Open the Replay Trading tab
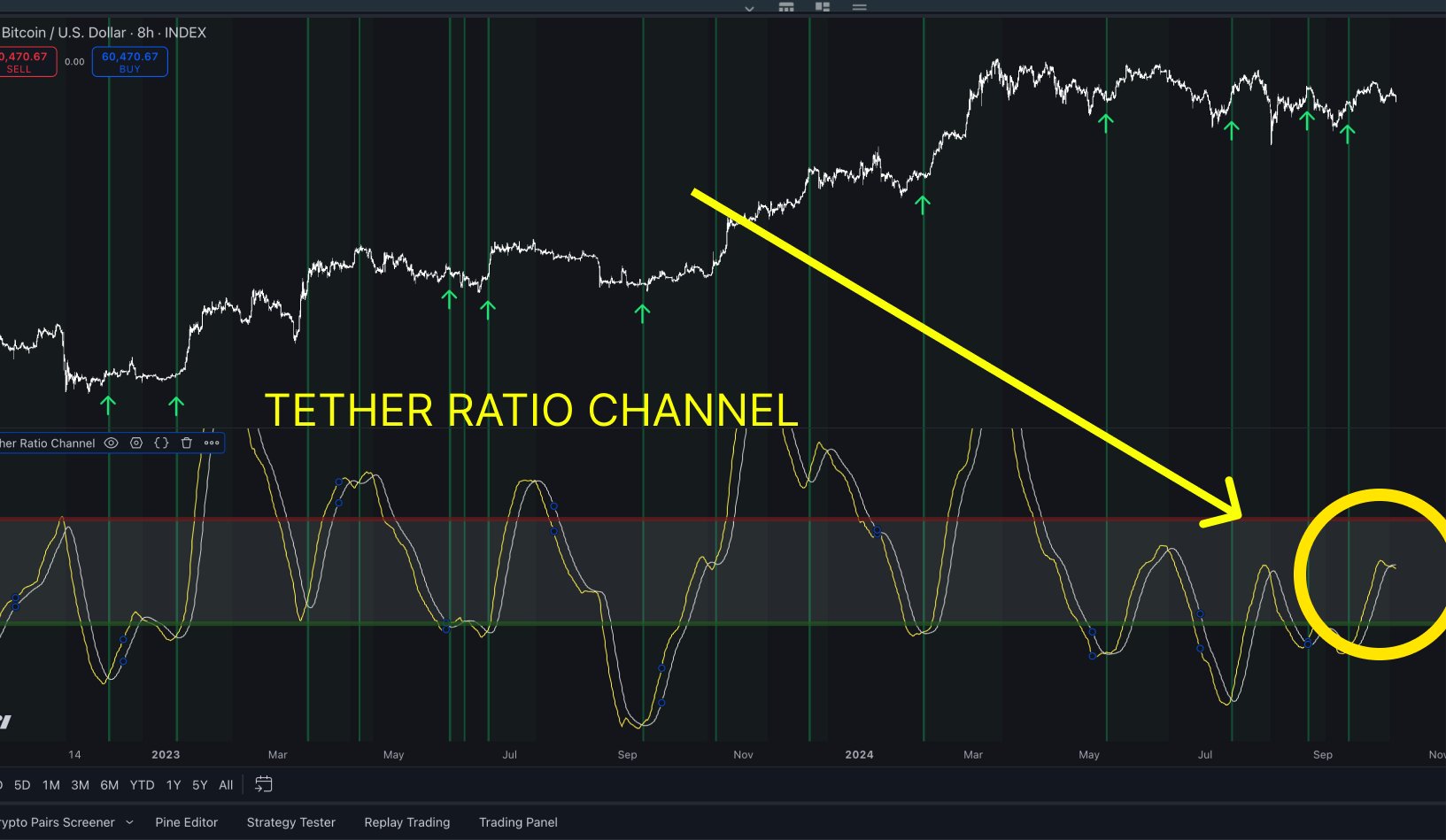This screenshot has width=1446, height=840. pos(406,822)
